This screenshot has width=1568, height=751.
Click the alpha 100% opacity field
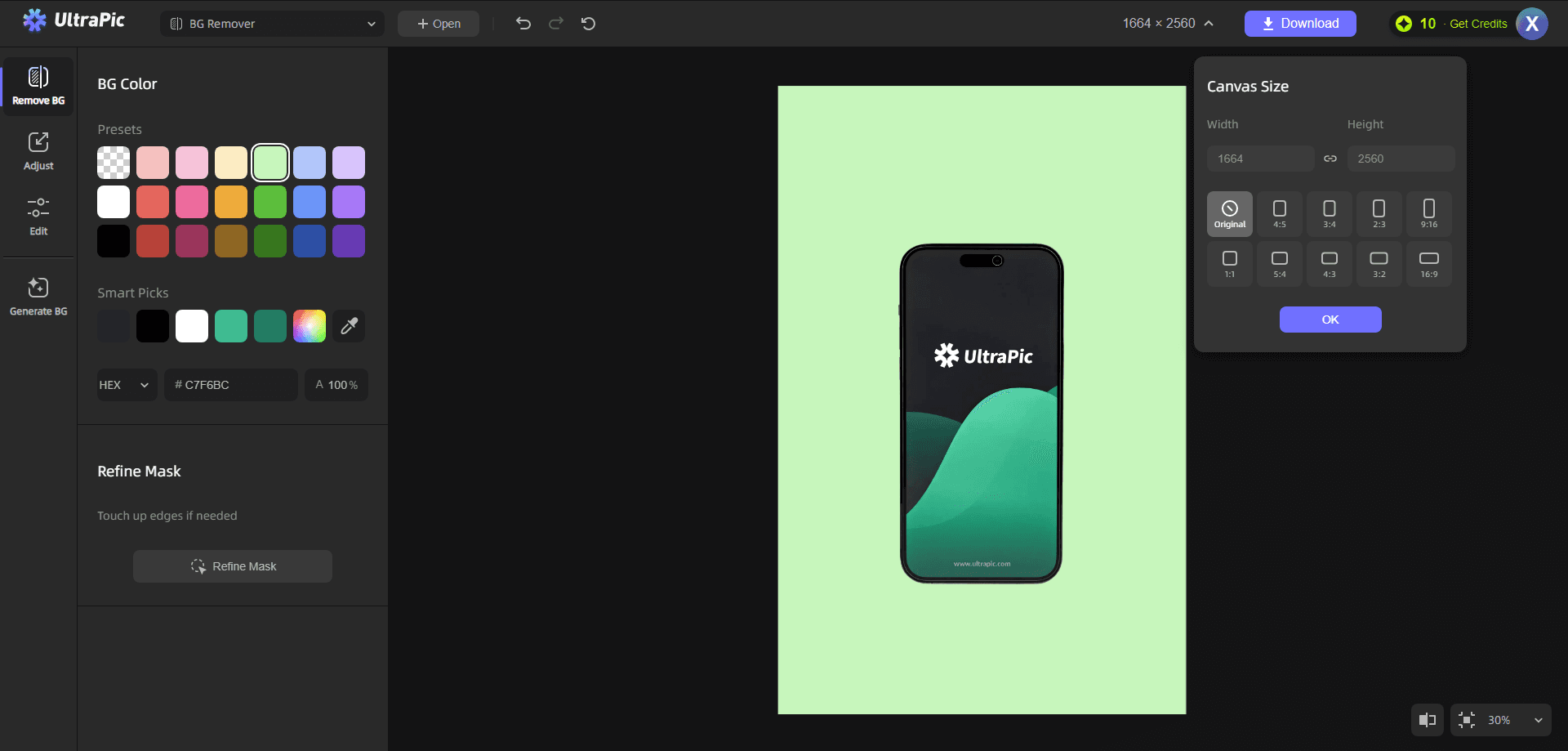coord(336,385)
